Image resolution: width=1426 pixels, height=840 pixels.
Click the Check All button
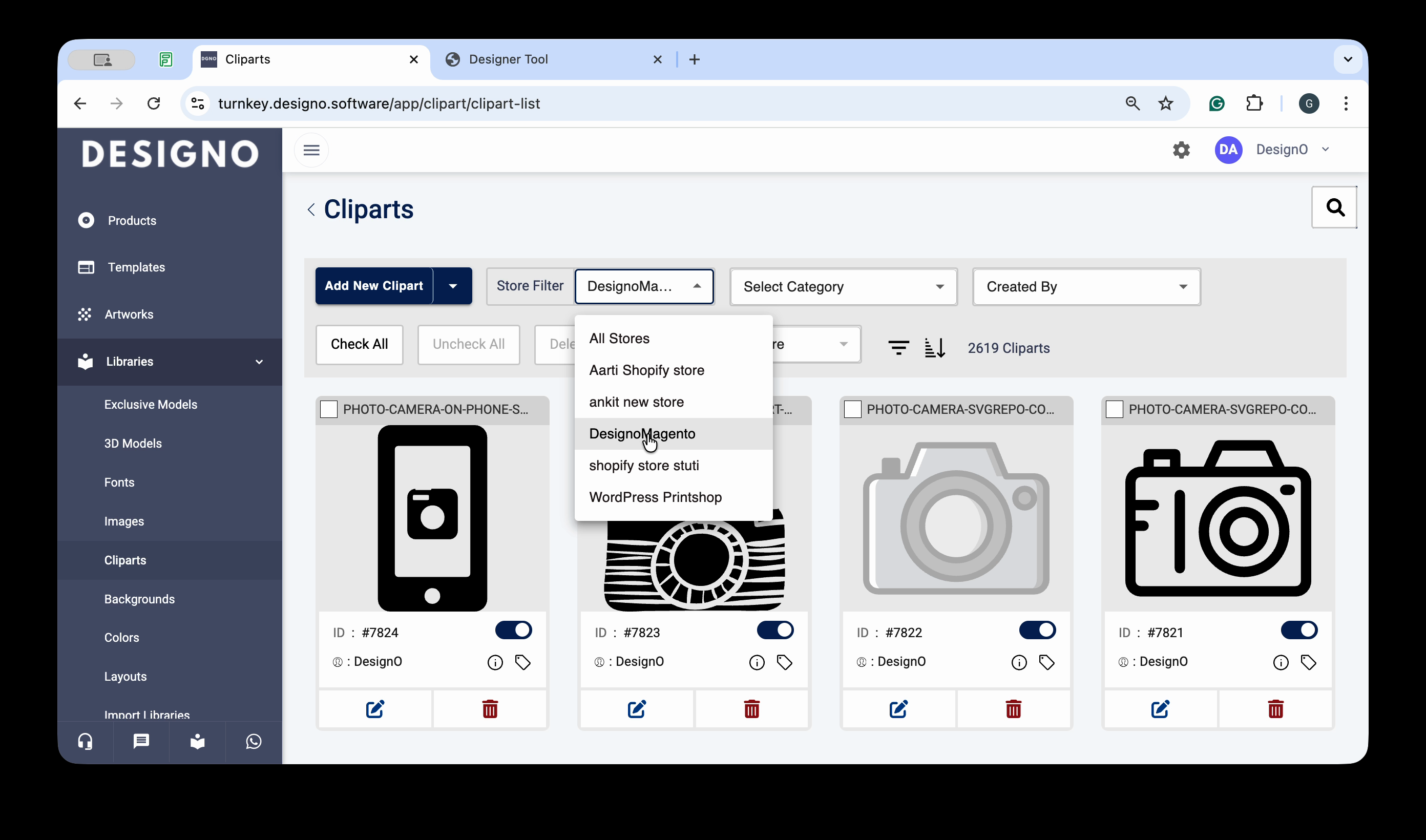click(360, 344)
